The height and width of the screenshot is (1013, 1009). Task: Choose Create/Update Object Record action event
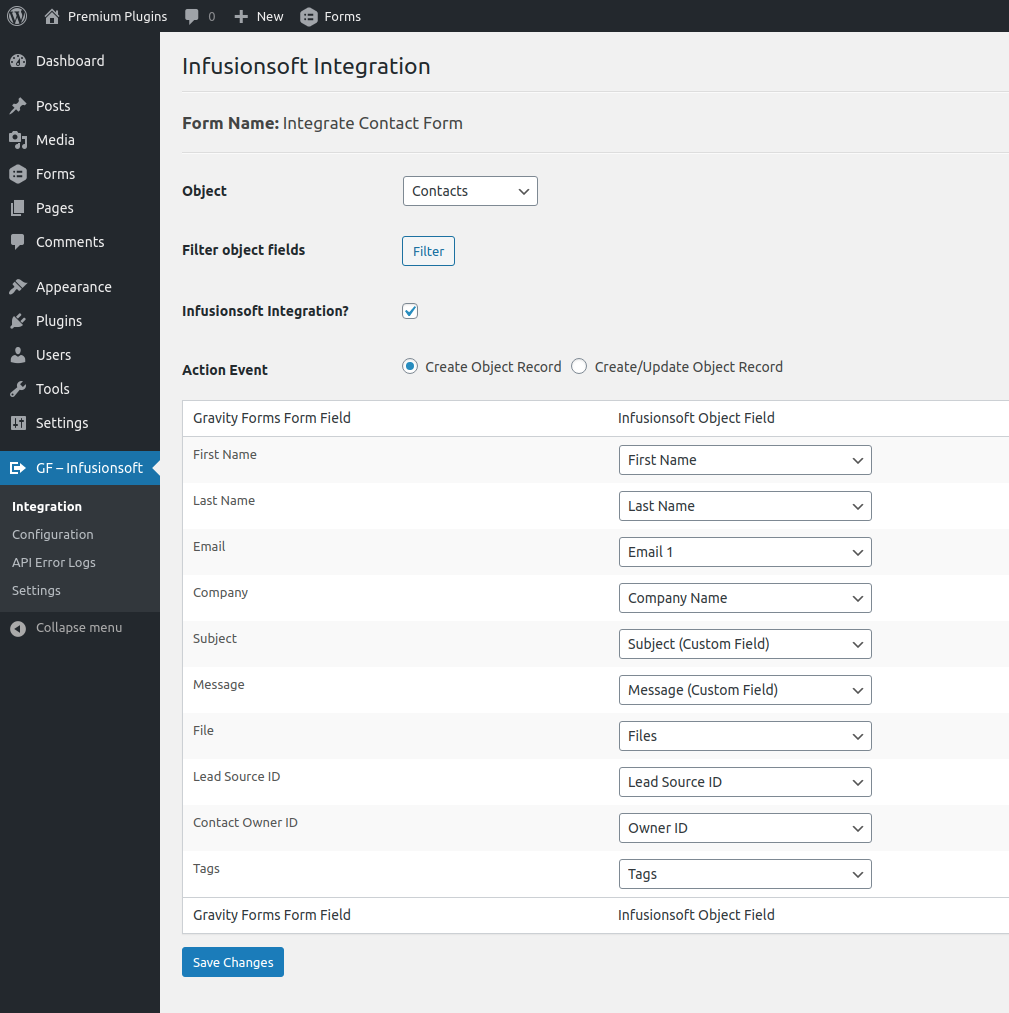click(579, 366)
